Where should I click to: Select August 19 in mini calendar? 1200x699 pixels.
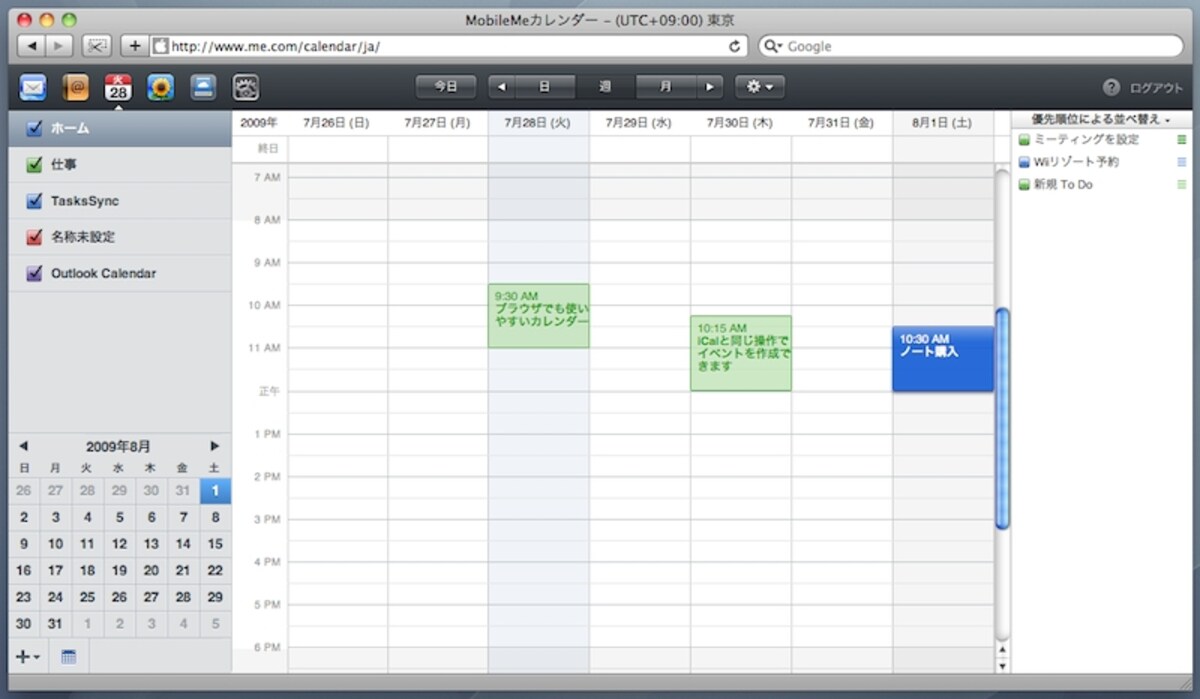119,571
